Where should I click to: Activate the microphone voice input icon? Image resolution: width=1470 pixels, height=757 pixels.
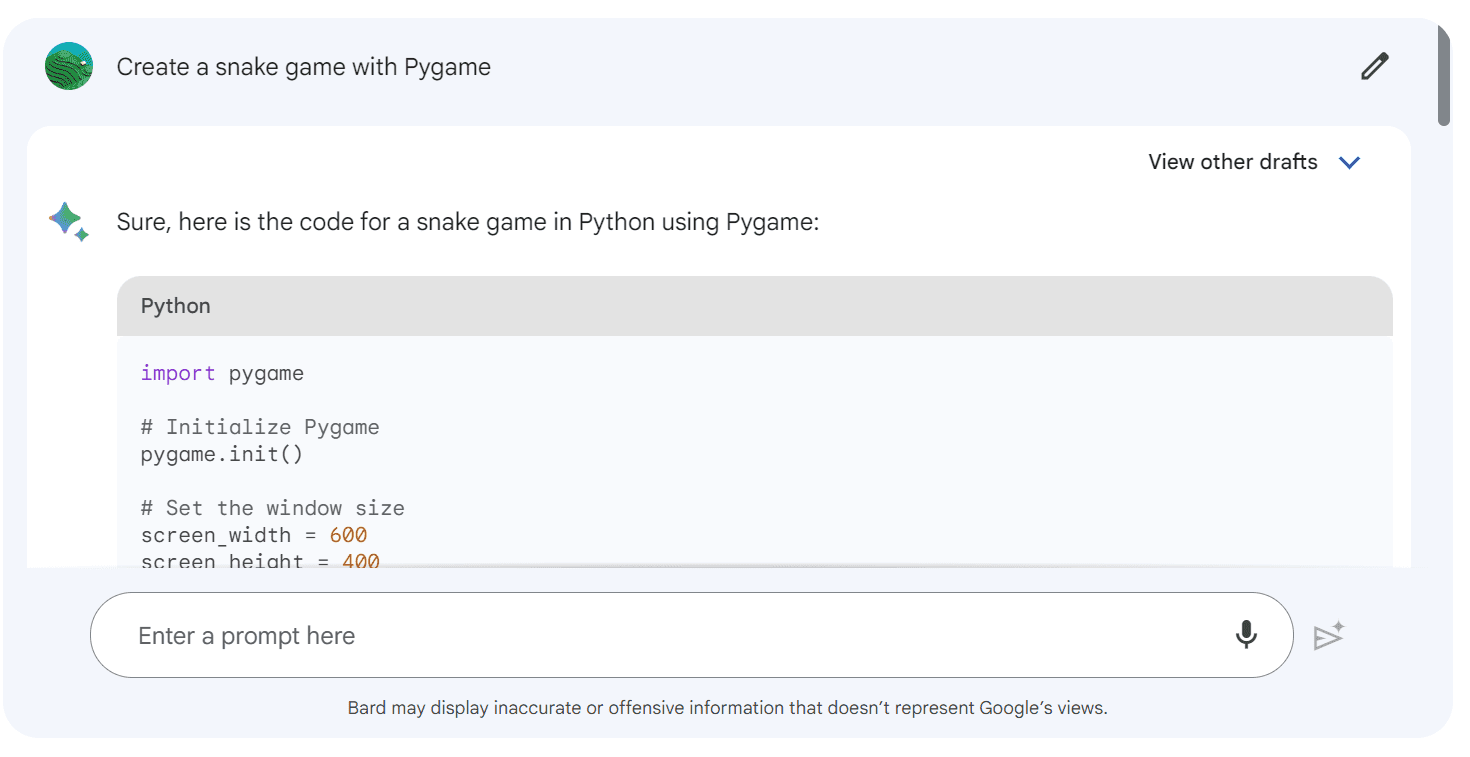(1246, 635)
